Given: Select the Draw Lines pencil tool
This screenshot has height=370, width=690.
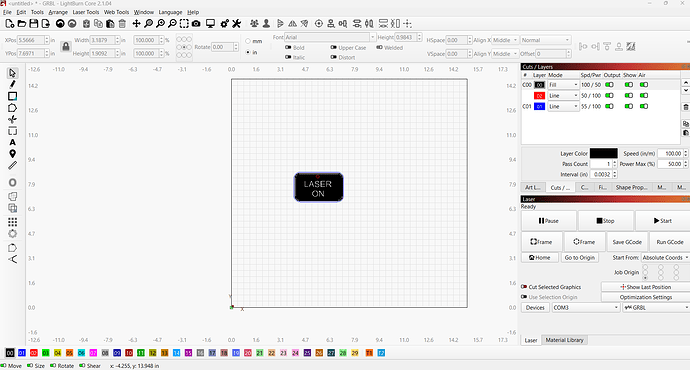Looking at the screenshot, I should coord(12,84).
